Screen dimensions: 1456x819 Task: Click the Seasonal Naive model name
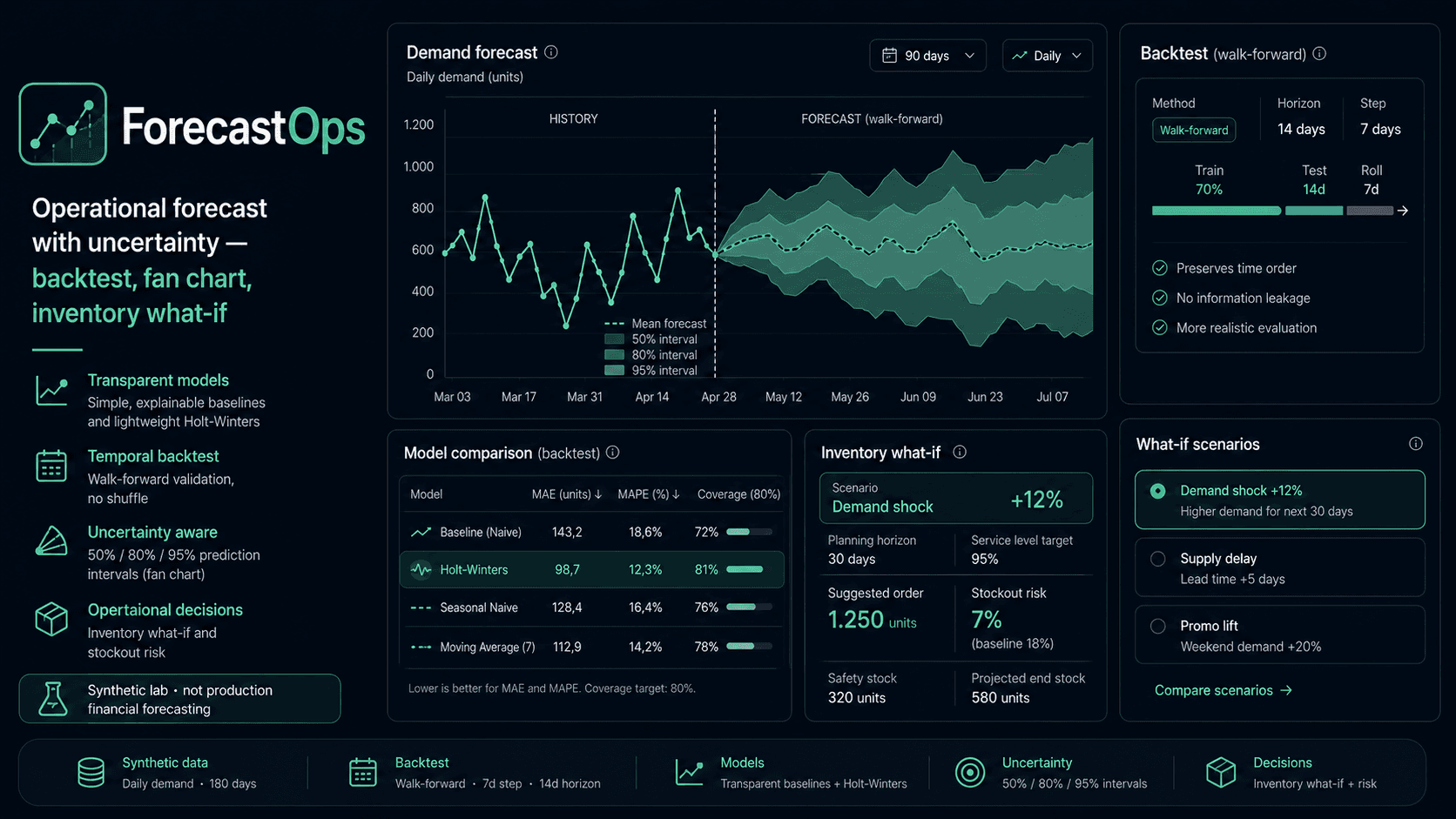[x=479, y=608]
